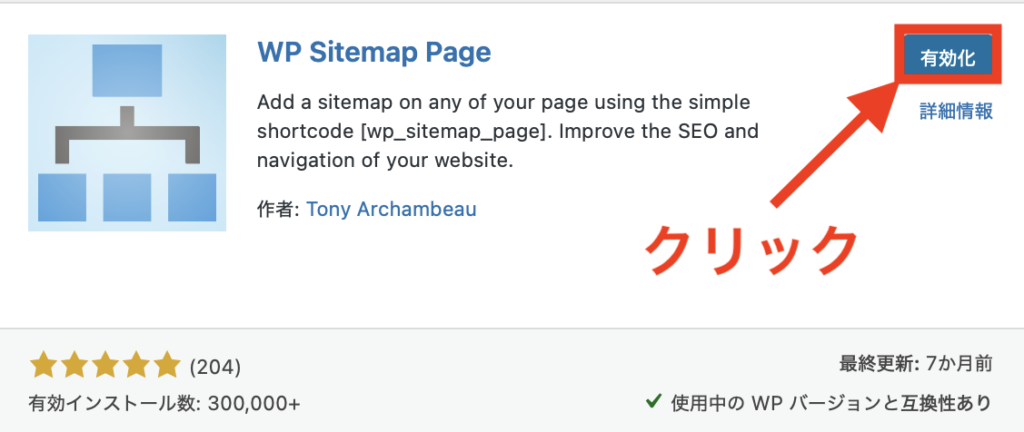This screenshot has width=1024, height=432.
Task: Click the plugin description paragraph
Action: 507,132
